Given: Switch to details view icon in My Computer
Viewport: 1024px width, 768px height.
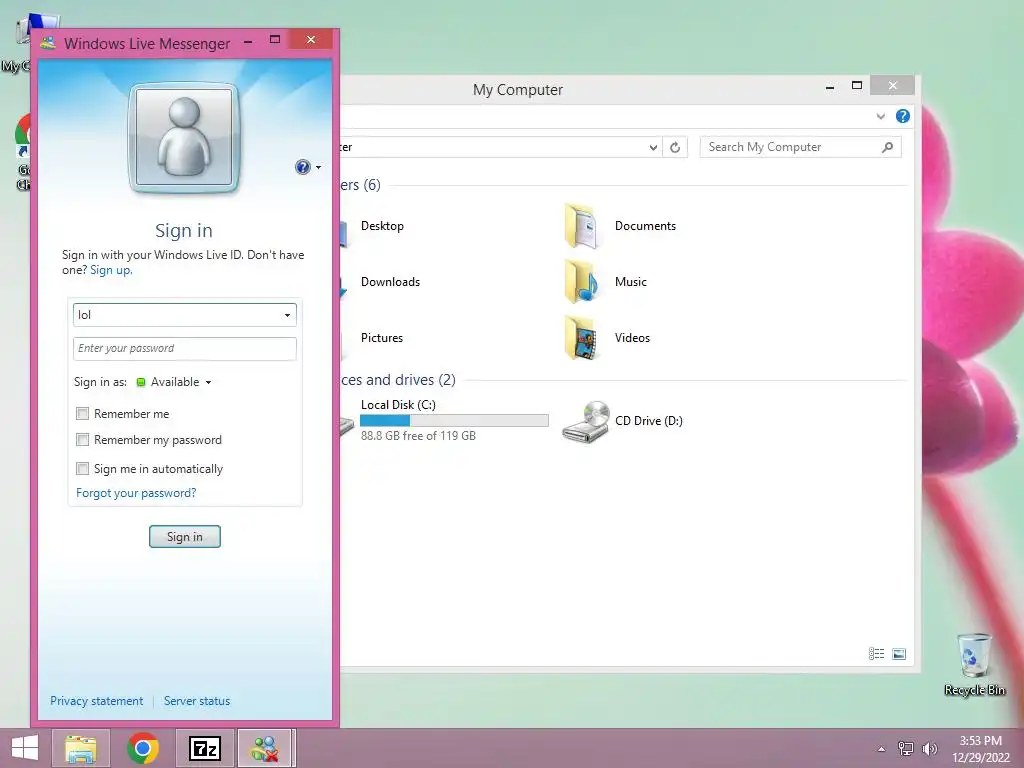Looking at the screenshot, I should pyautogui.click(x=876, y=654).
